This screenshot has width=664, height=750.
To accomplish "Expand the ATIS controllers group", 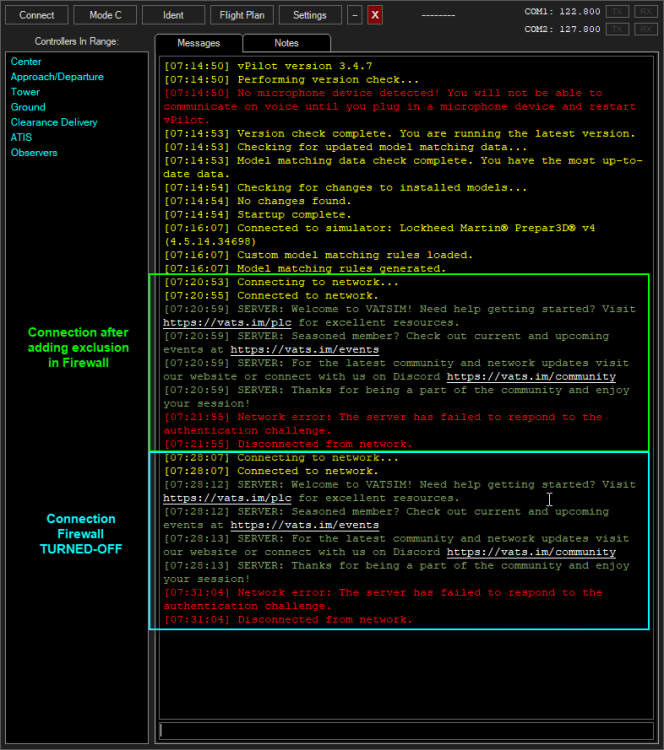I will pyautogui.click(x=21, y=137).
